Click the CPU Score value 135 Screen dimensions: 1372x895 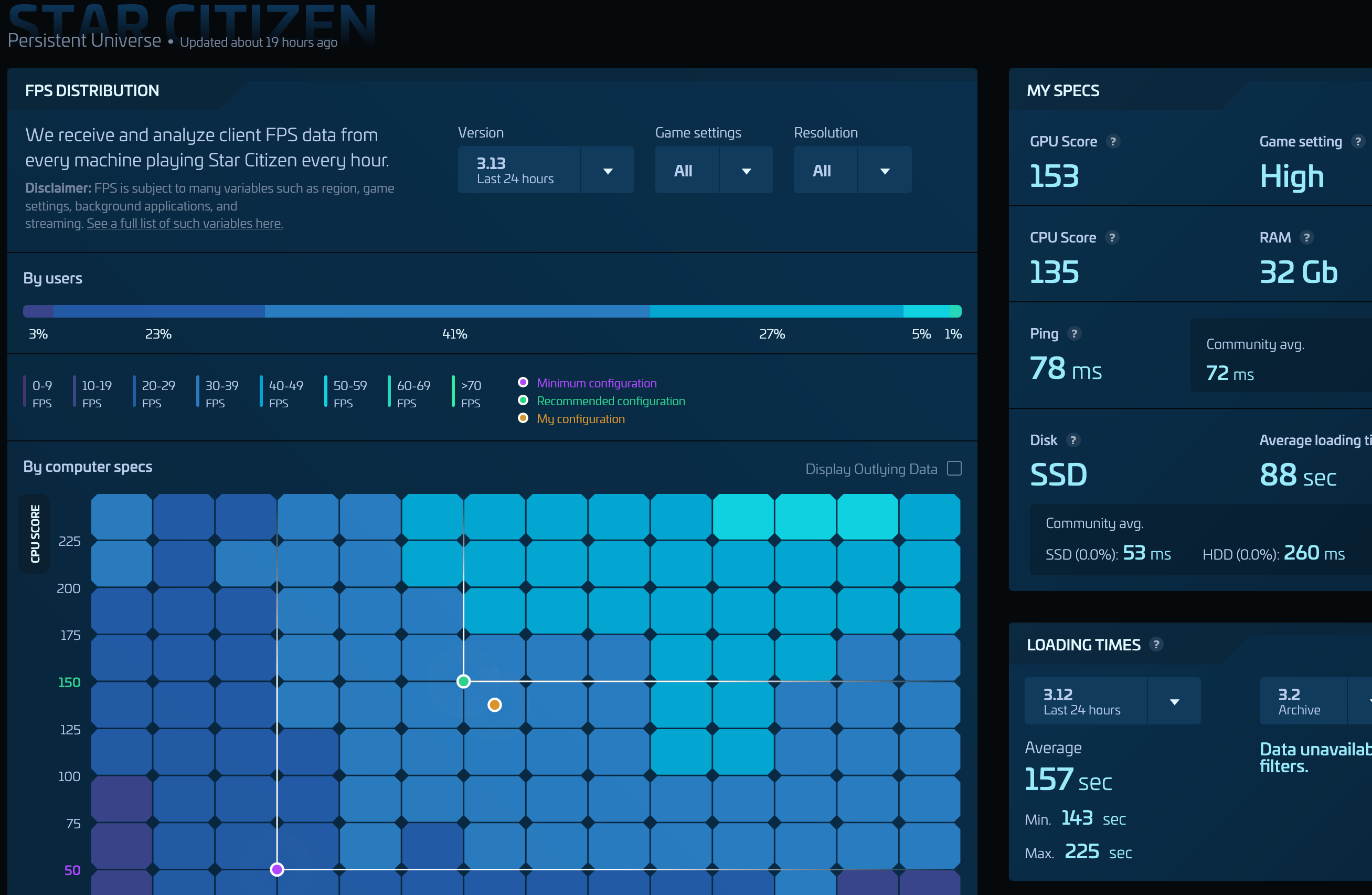click(x=1054, y=271)
